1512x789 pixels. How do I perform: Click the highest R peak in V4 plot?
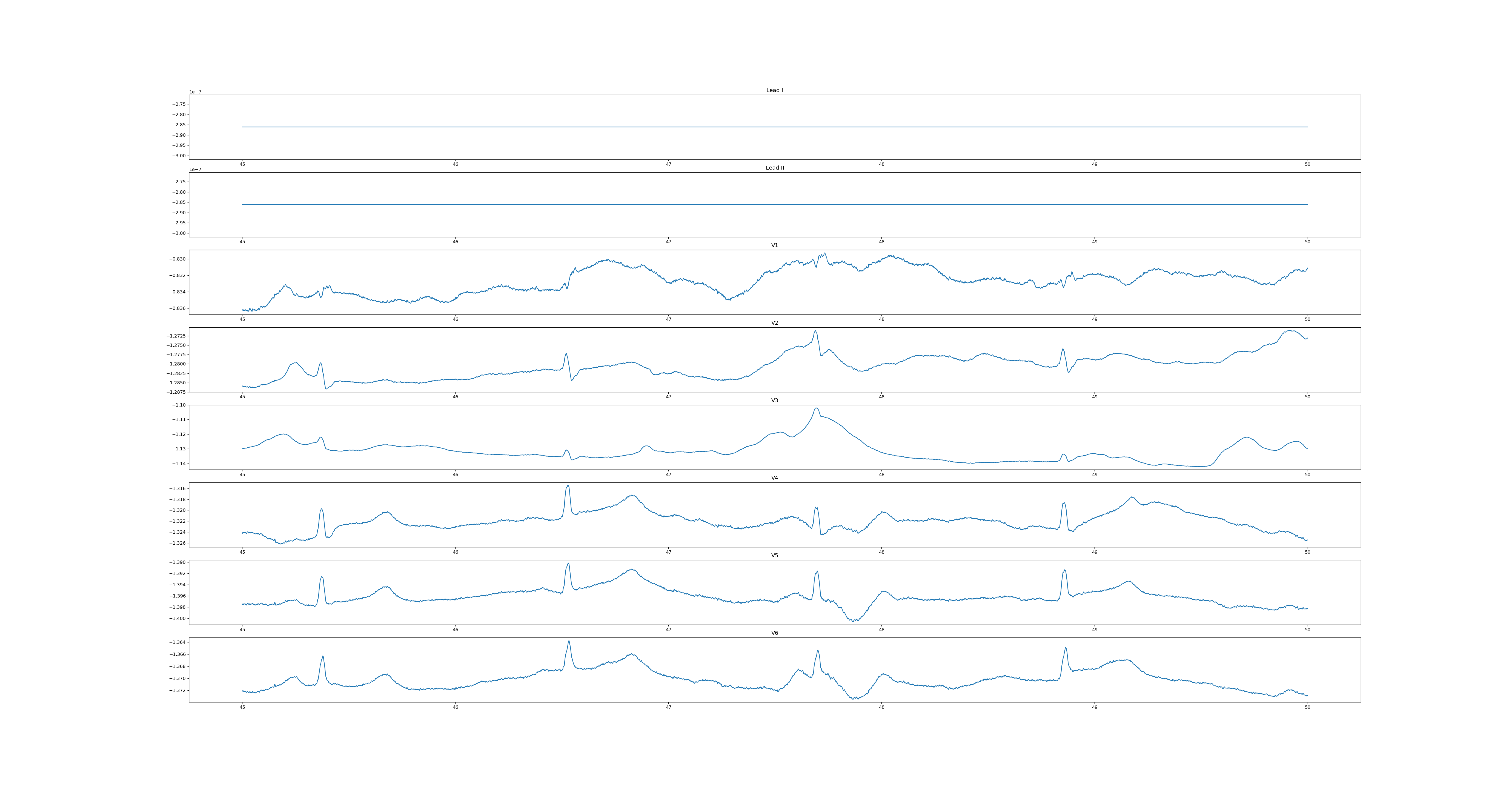pos(568,486)
